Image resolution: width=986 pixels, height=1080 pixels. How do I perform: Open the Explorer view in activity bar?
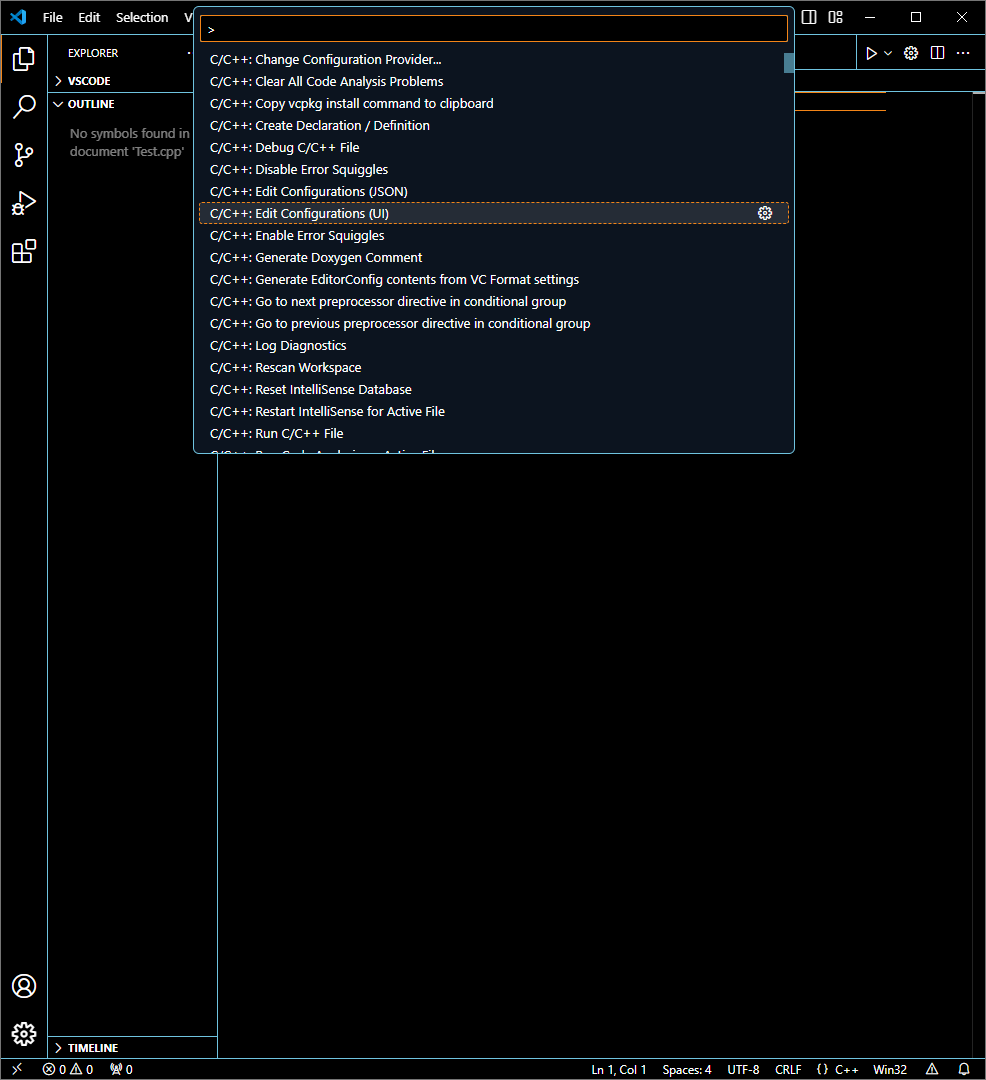(x=23, y=59)
